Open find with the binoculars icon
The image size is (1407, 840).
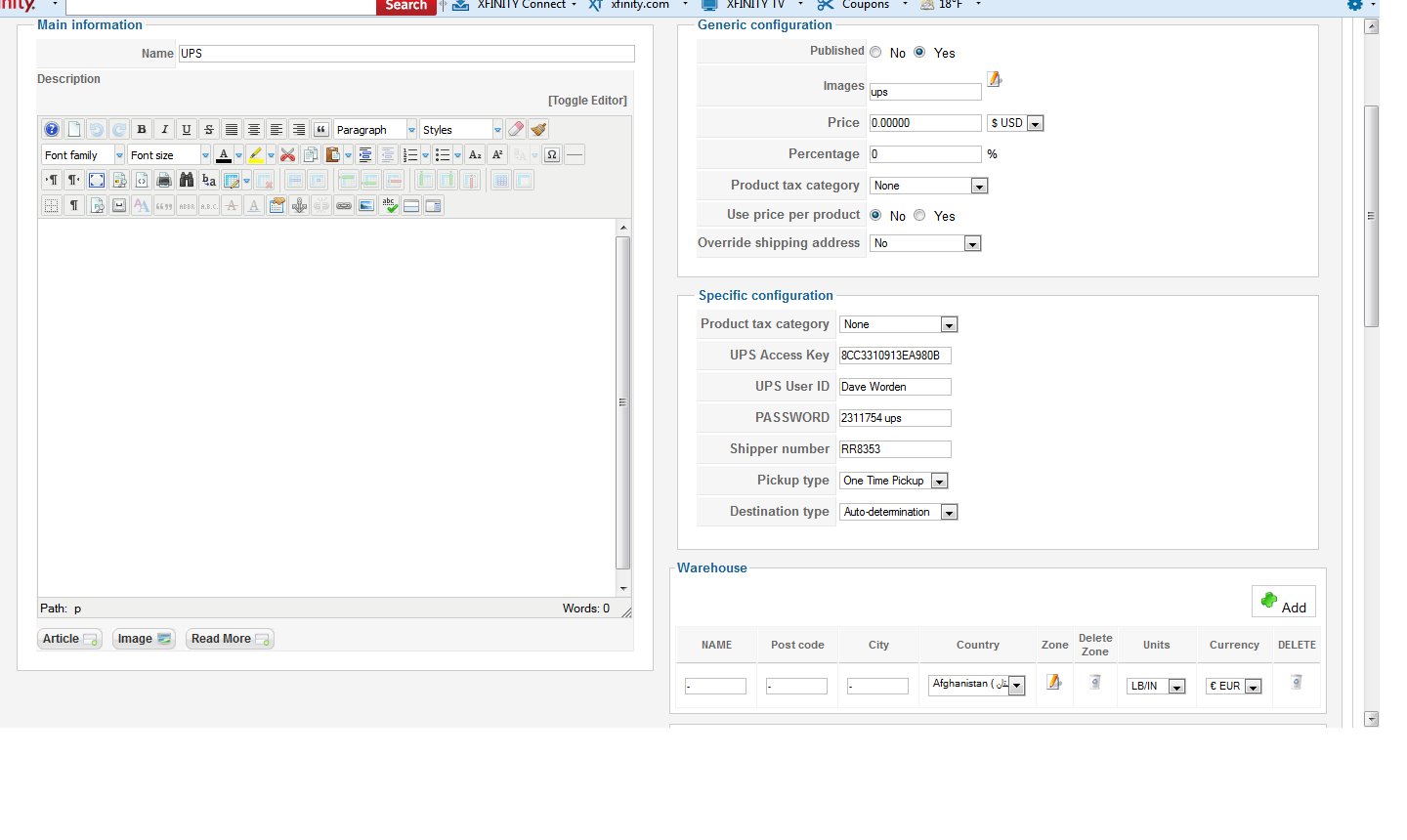click(187, 180)
